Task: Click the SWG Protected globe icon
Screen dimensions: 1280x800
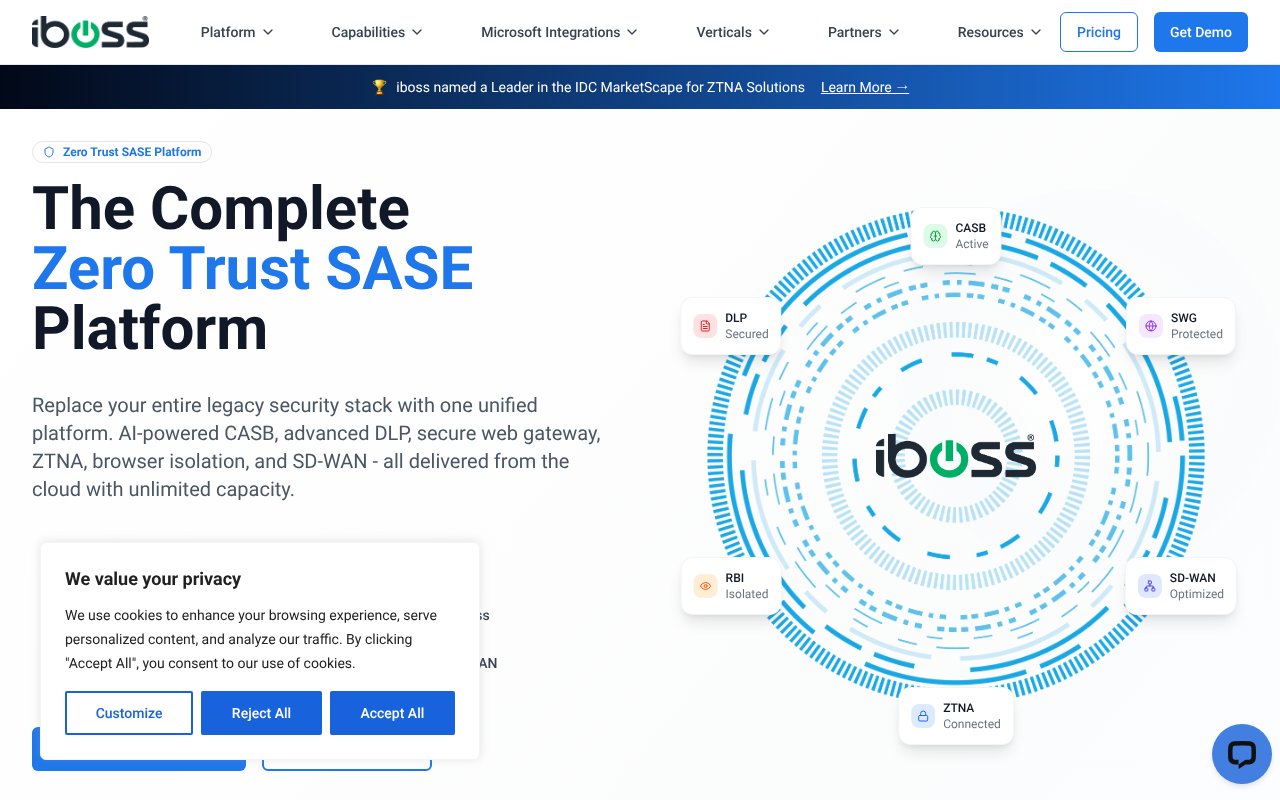Action: coord(1150,326)
